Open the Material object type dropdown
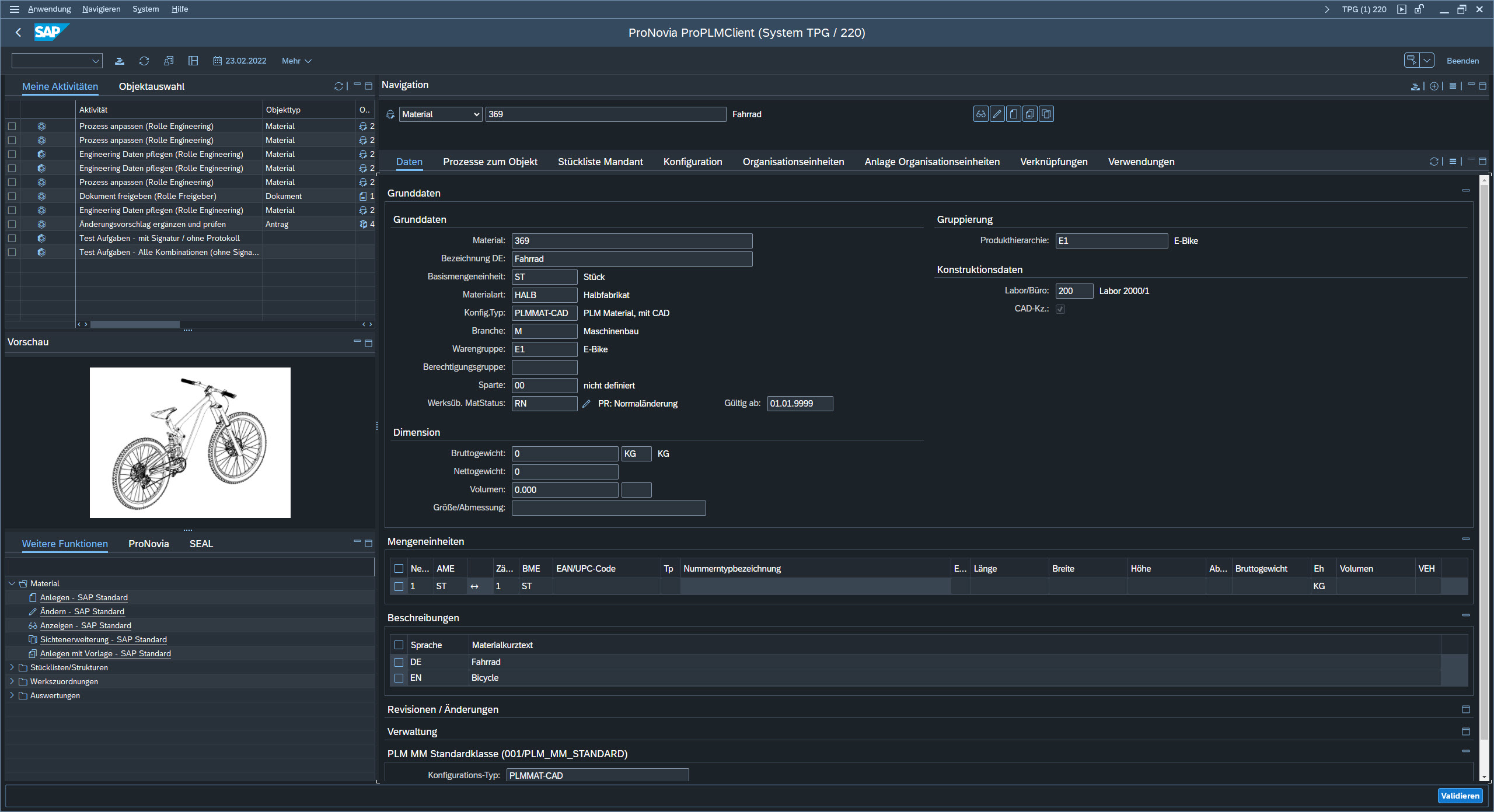Screen dimensions: 1494x812 [441, 114]
